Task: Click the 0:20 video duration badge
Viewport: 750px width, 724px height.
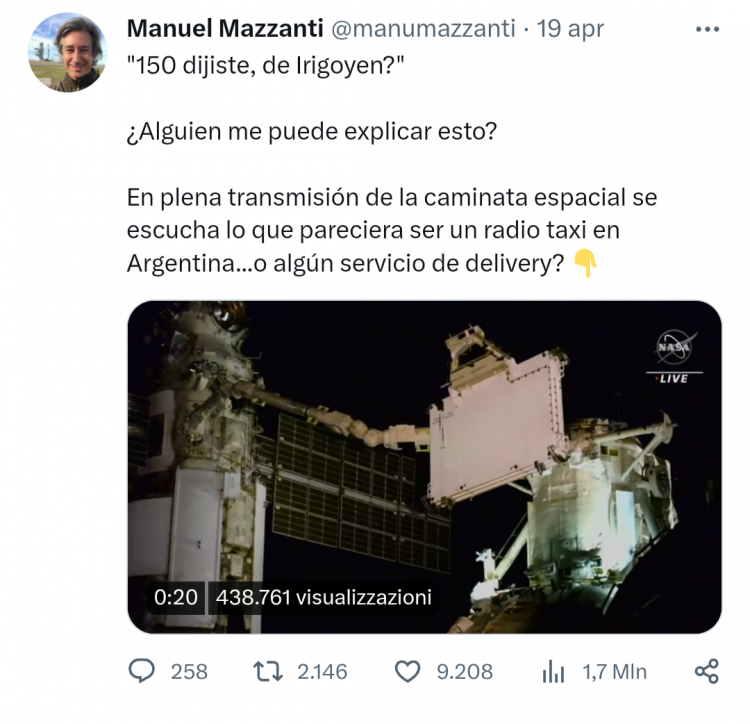Action: pos(176,597)
